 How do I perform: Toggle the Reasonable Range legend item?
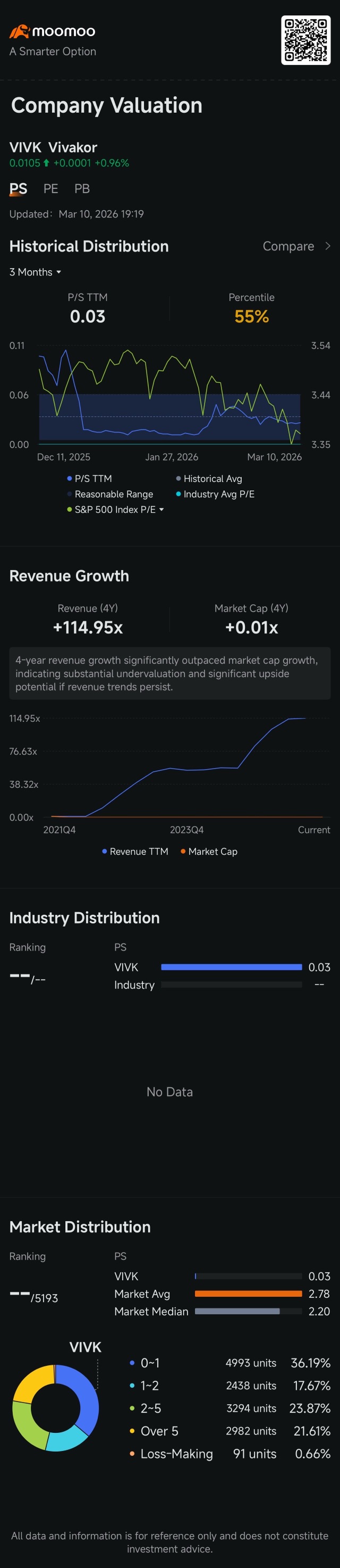tap(109, 494)
